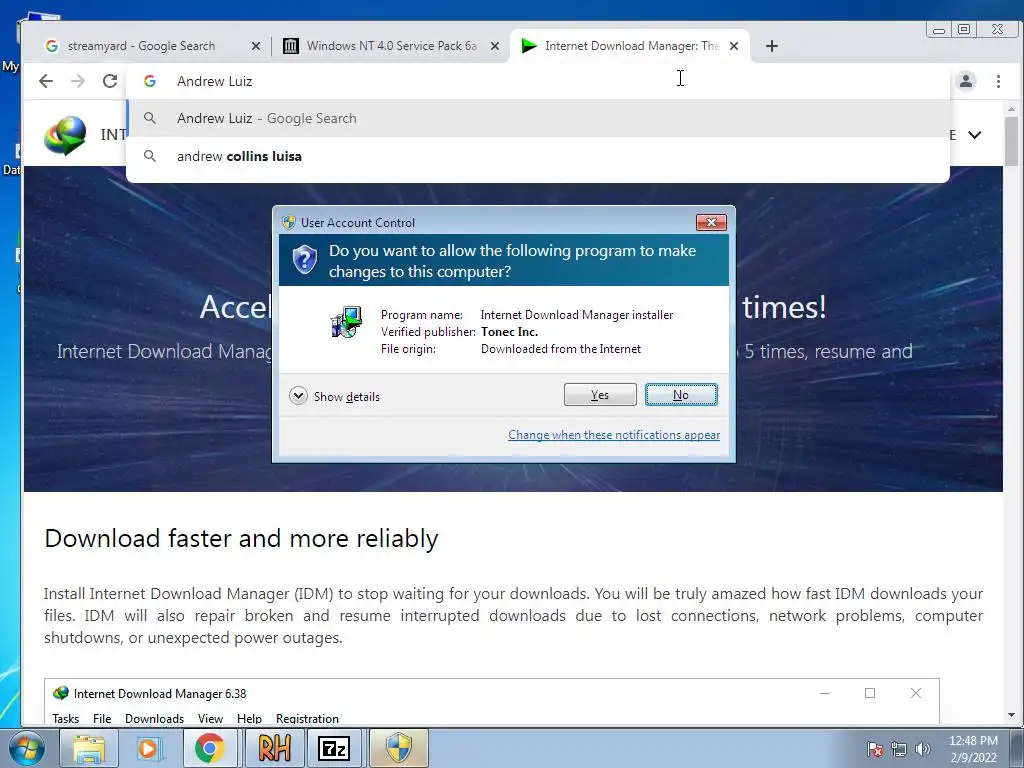
Task: Expand the website menu chevron at right
Action: click(x=974, y=135)
